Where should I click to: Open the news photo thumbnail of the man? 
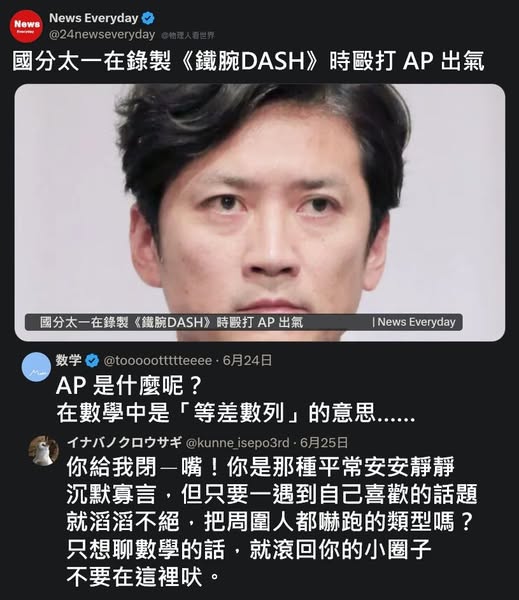(260, 212)
